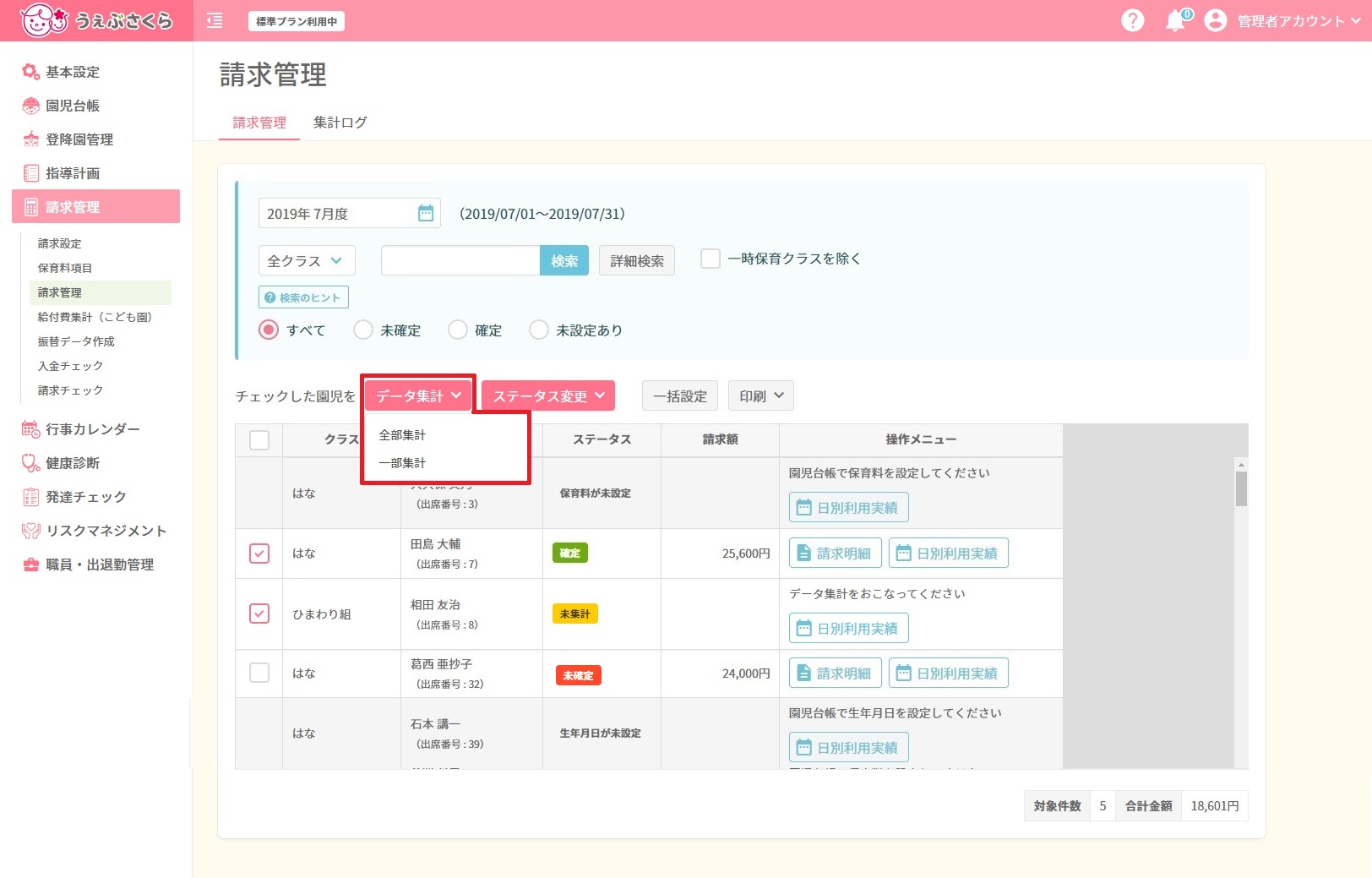This screenshot has height=878, width=1372.
Task: Click the scrollbar up arrow
Action: pyautogui.click(x=1241, y=465)
